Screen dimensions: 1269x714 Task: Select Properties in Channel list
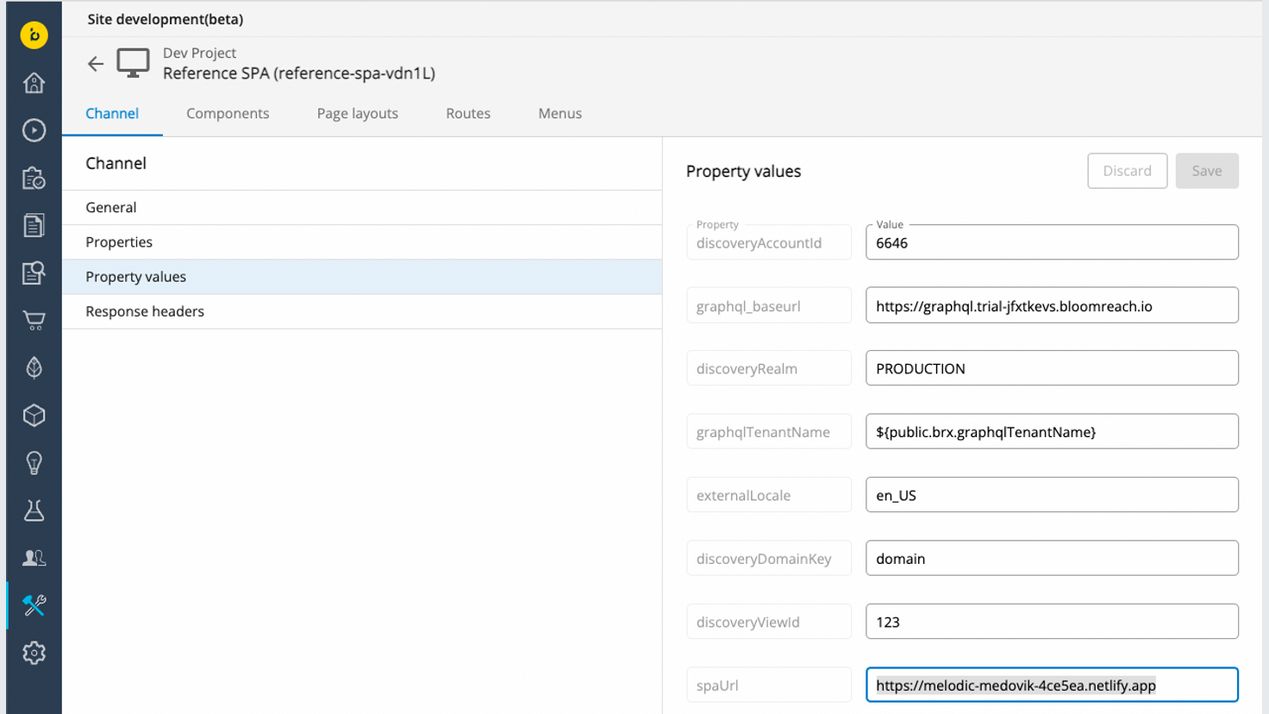(x=362, y=242)
